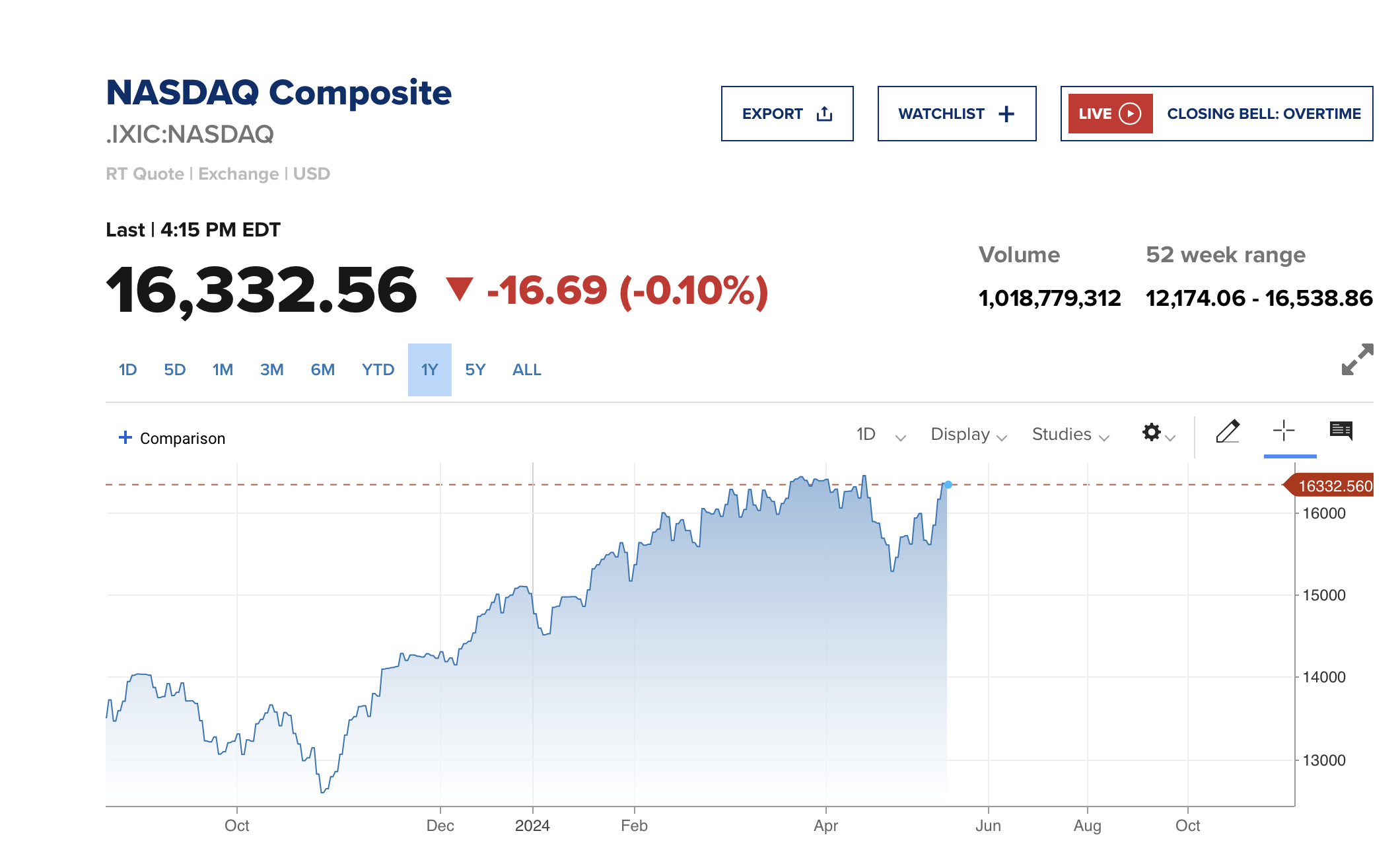This screenshot has width=1400, height=864.
Task: Select the 1Y highlighted range tab
Action: click(429, 370)
